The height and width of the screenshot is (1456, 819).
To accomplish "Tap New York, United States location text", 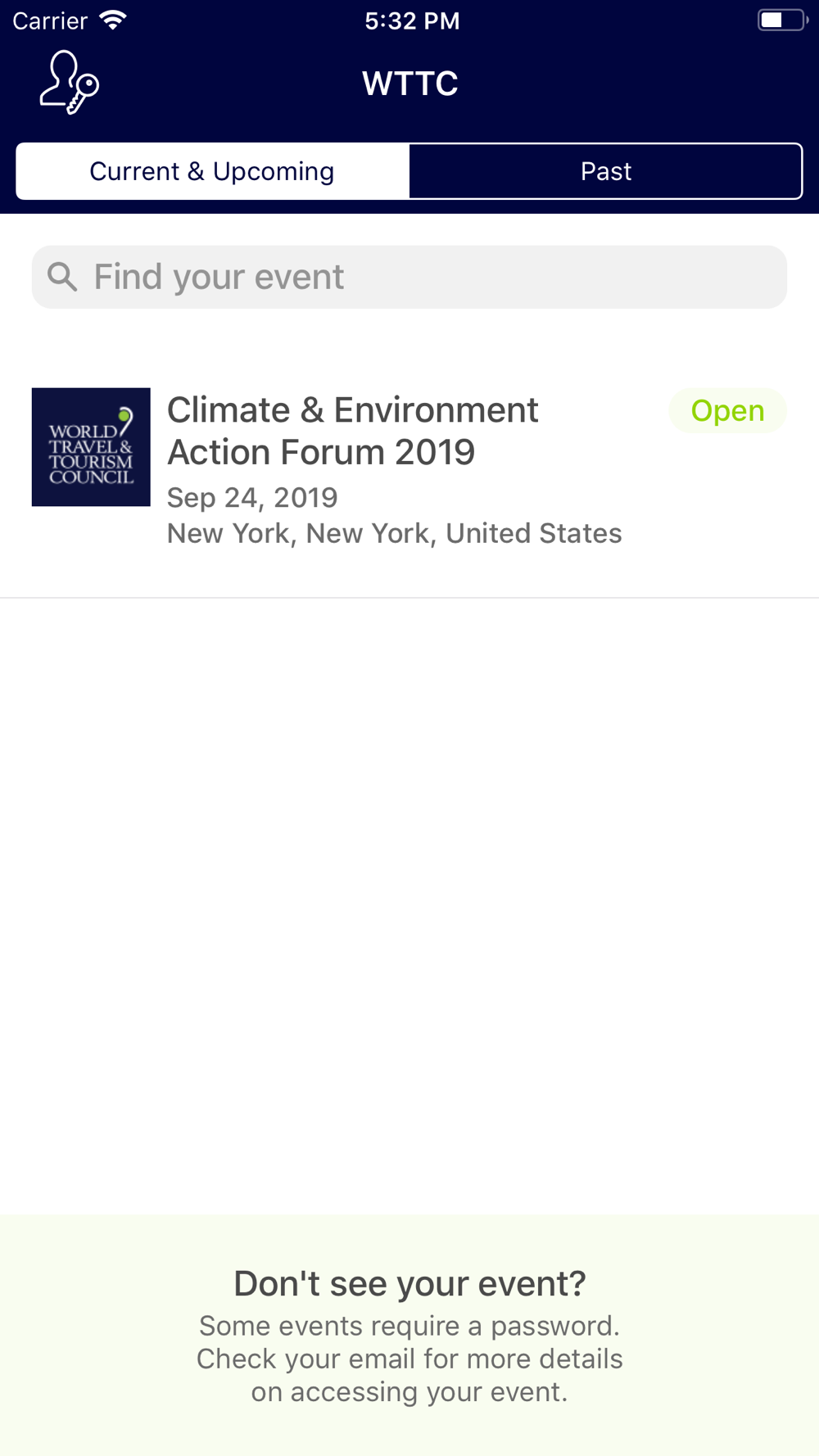I will tap(394, 533).
